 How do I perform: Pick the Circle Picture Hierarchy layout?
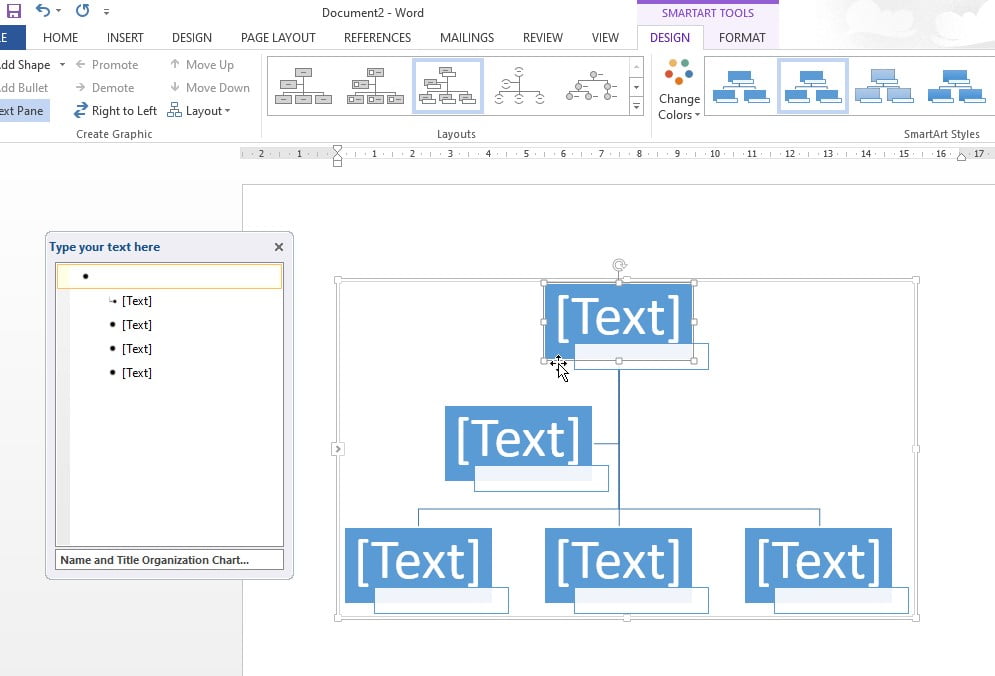(x=593, y=85)
